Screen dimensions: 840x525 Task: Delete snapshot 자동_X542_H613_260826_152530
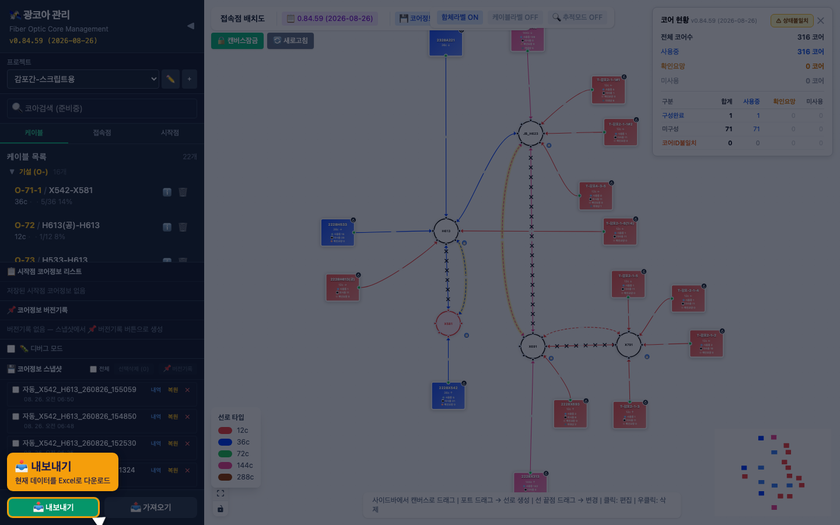[x=187, y=444]
